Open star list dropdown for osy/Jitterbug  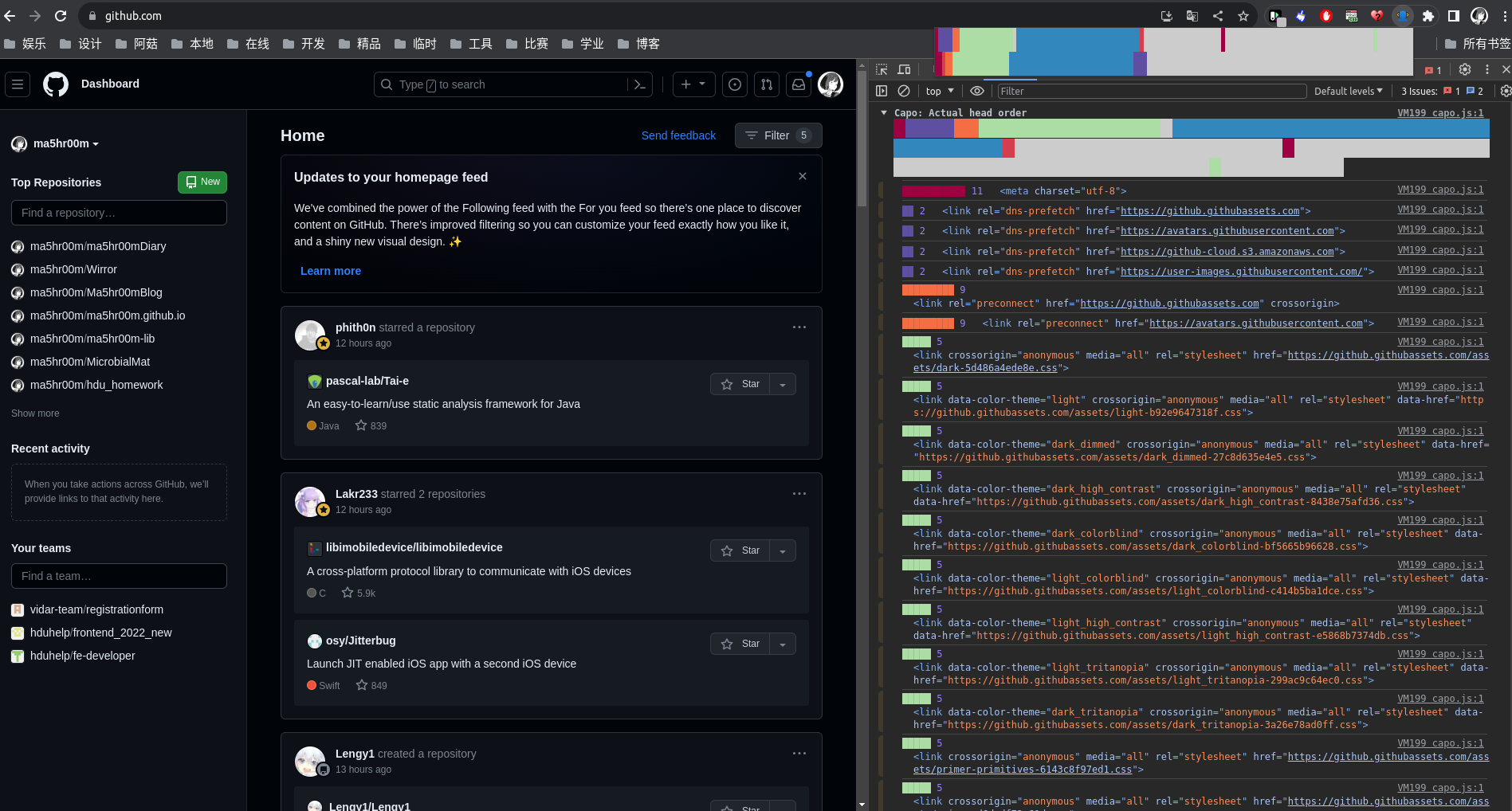pyautogui.click(x=783, y=644)
